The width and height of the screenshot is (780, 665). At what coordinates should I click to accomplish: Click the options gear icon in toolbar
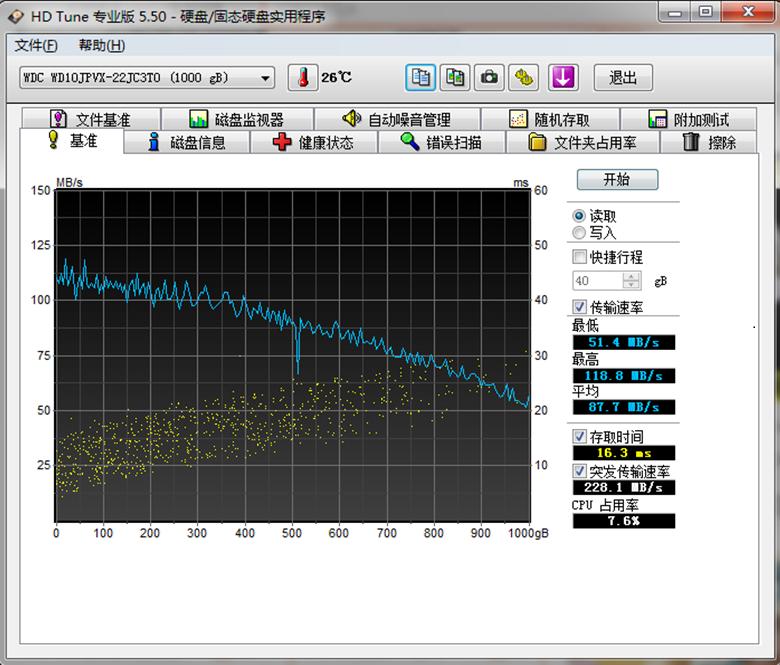523,77
